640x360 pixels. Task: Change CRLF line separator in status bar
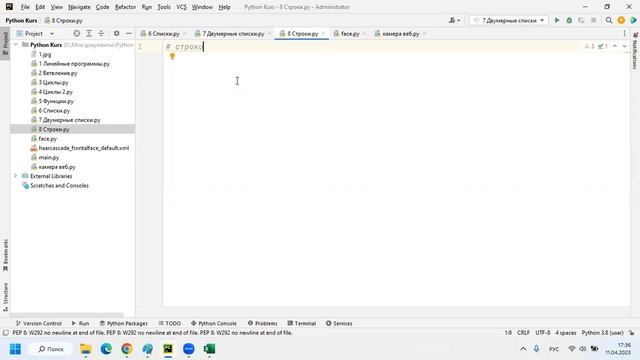point(523,333)
